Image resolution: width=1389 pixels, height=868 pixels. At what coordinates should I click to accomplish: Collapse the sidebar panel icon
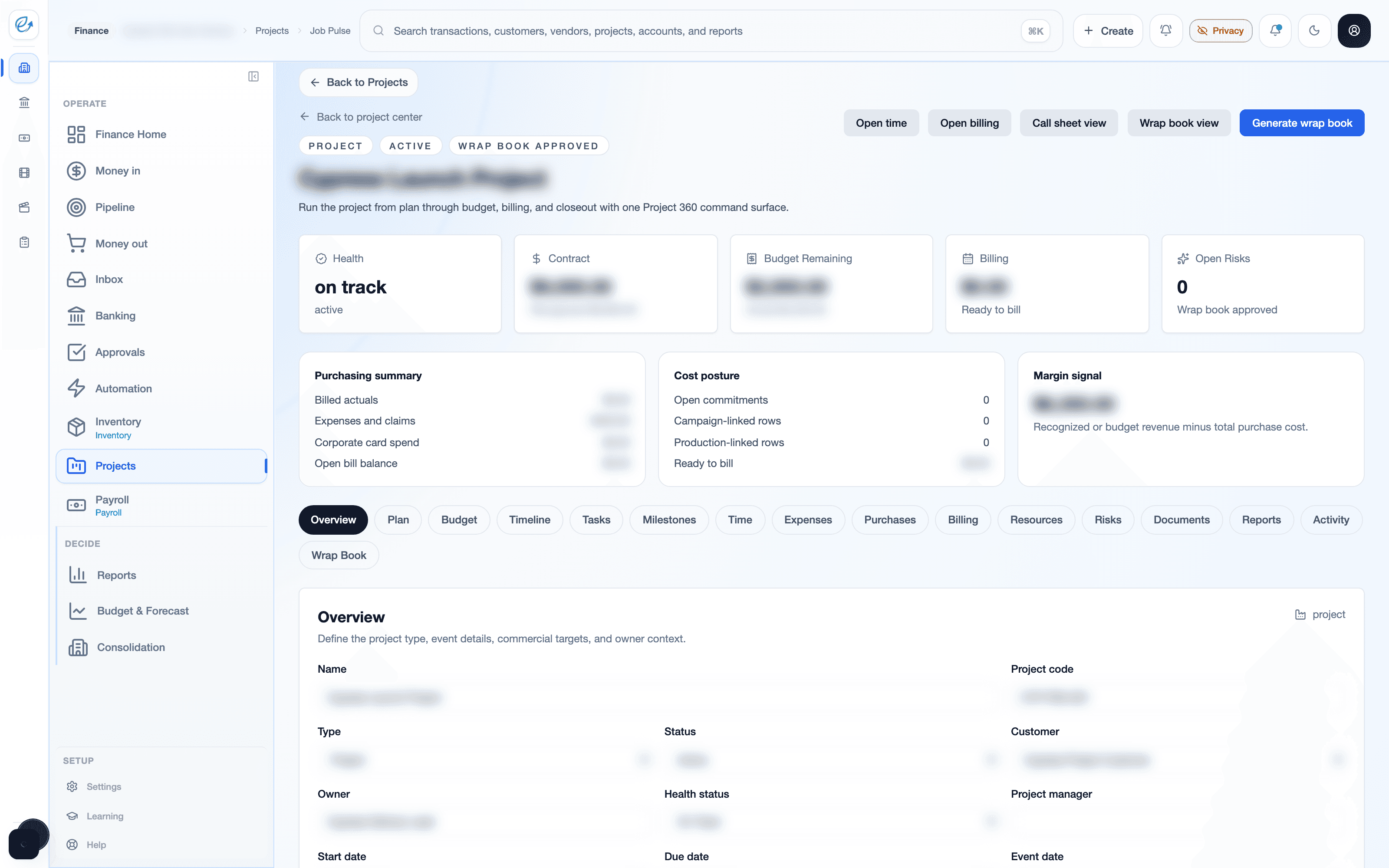[x=253, y=76]
